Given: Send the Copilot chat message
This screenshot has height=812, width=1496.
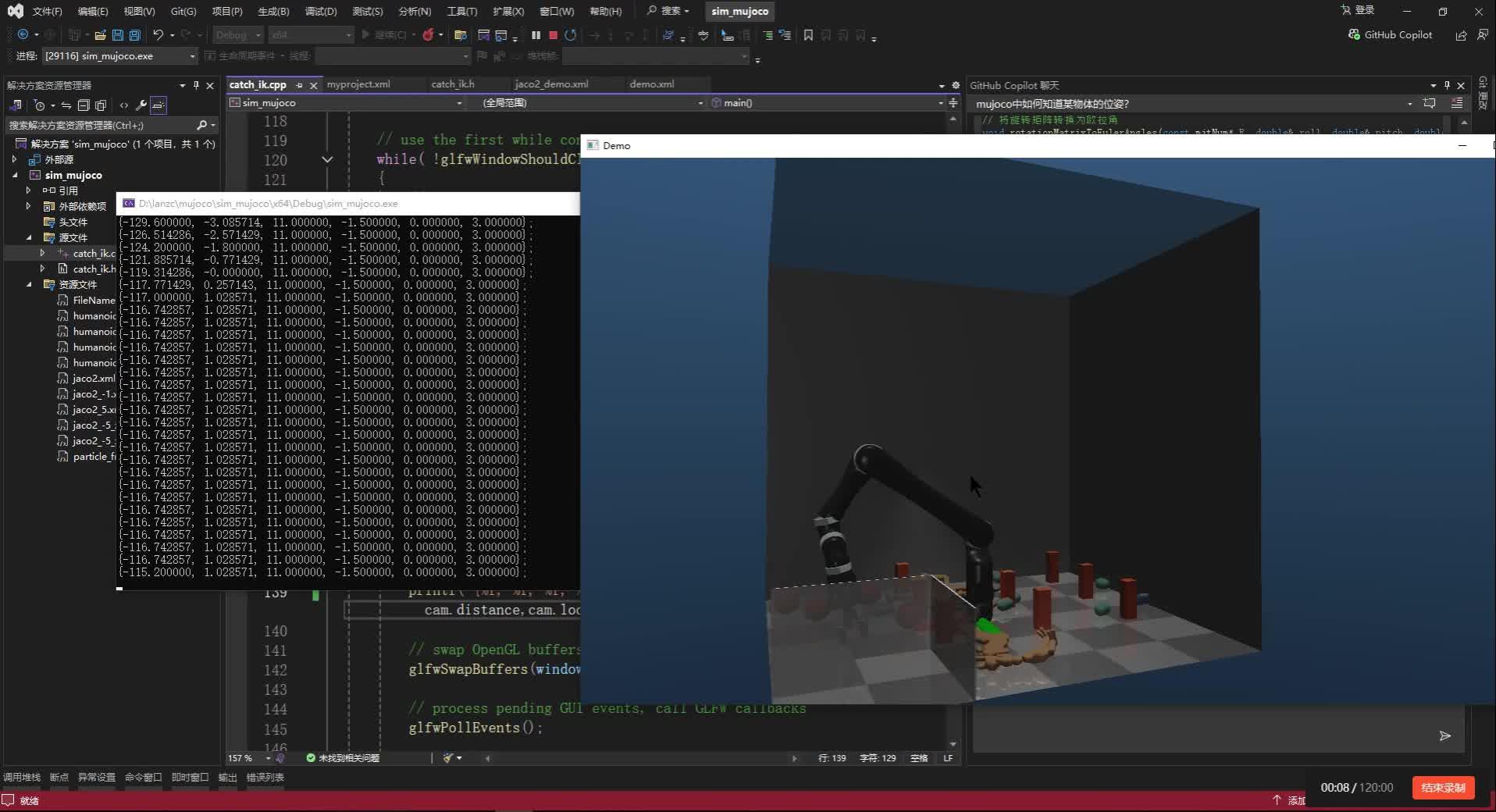Looking at the screenshot, I should point(1444,735).
